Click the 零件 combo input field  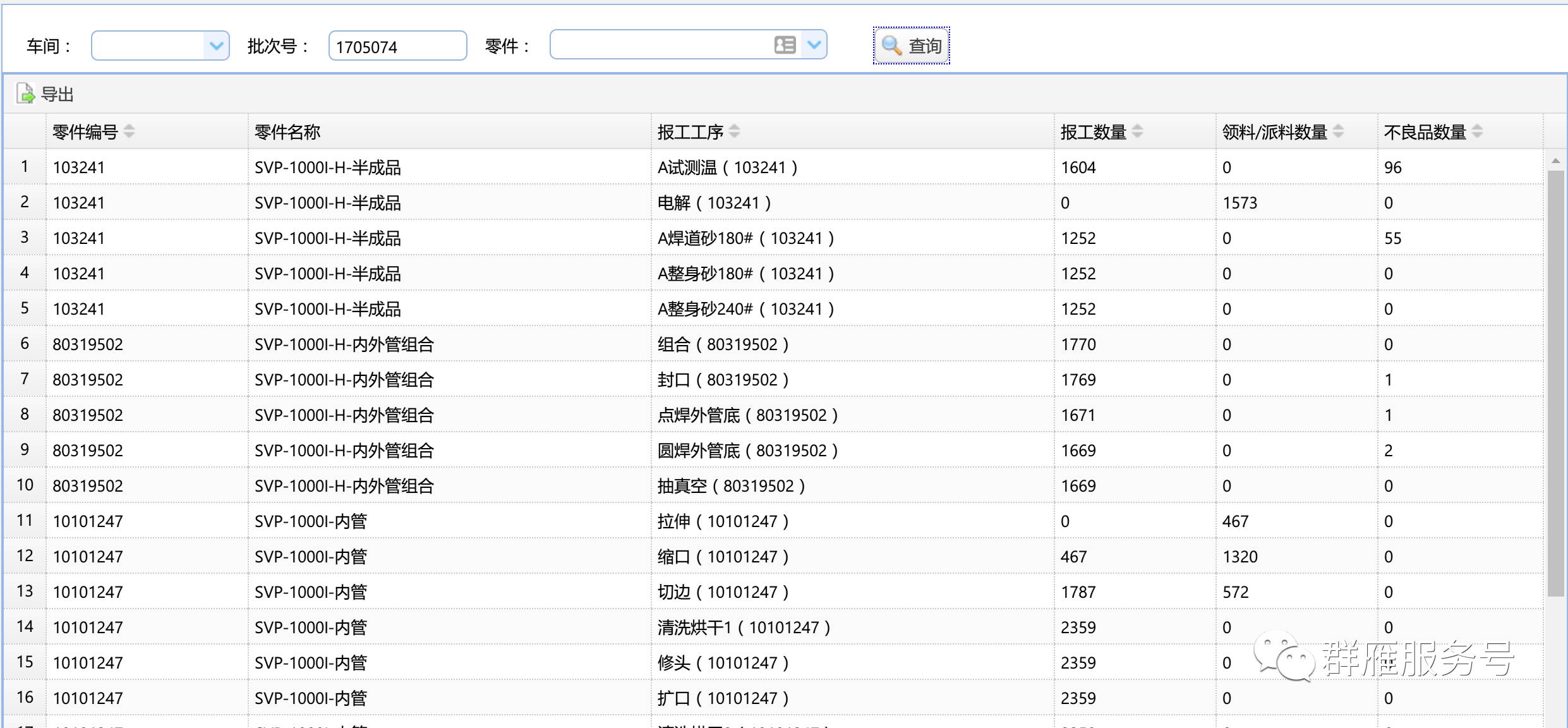coord(660,45)
